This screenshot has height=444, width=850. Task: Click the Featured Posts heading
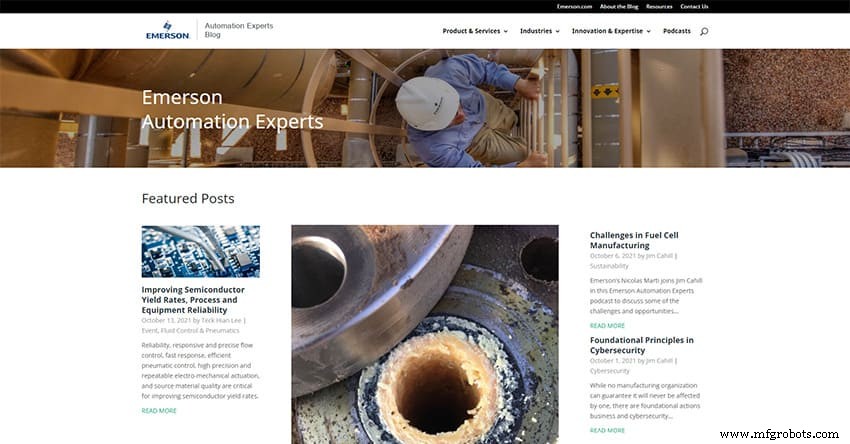pos(188,198)
